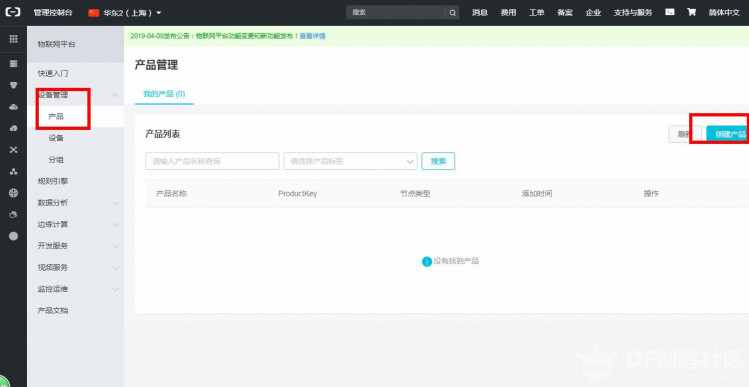Open the shopping cart icon
This screenshot has width=749, height=387.
[691, 12]
